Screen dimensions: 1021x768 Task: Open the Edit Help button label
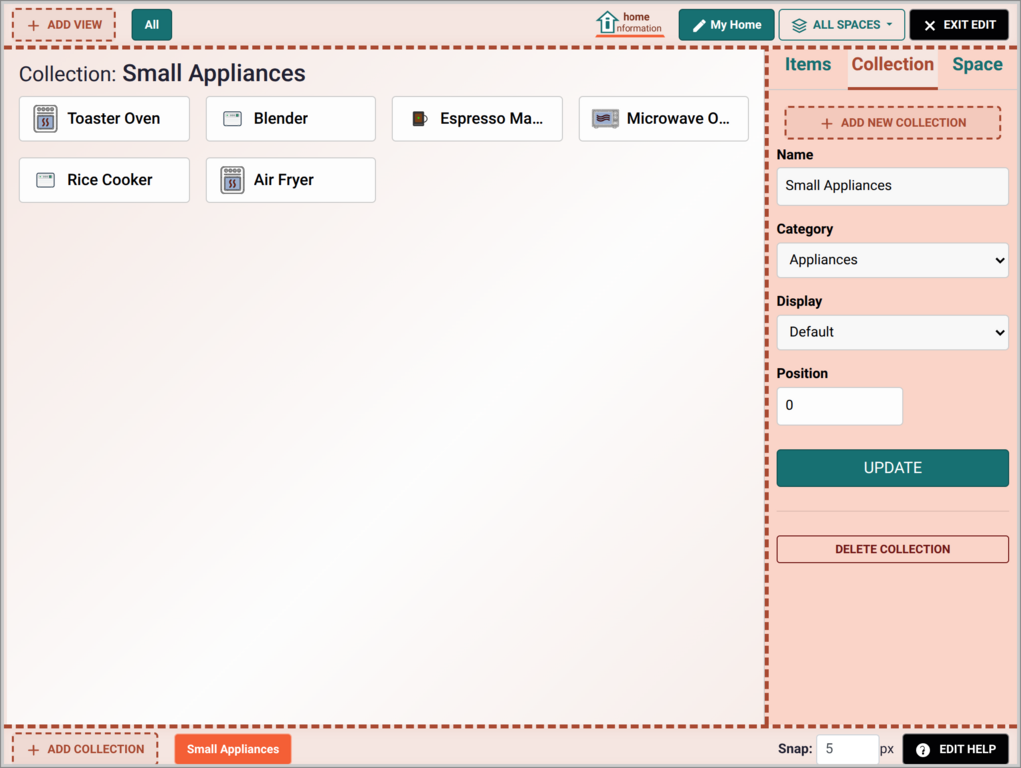(967, 749)
